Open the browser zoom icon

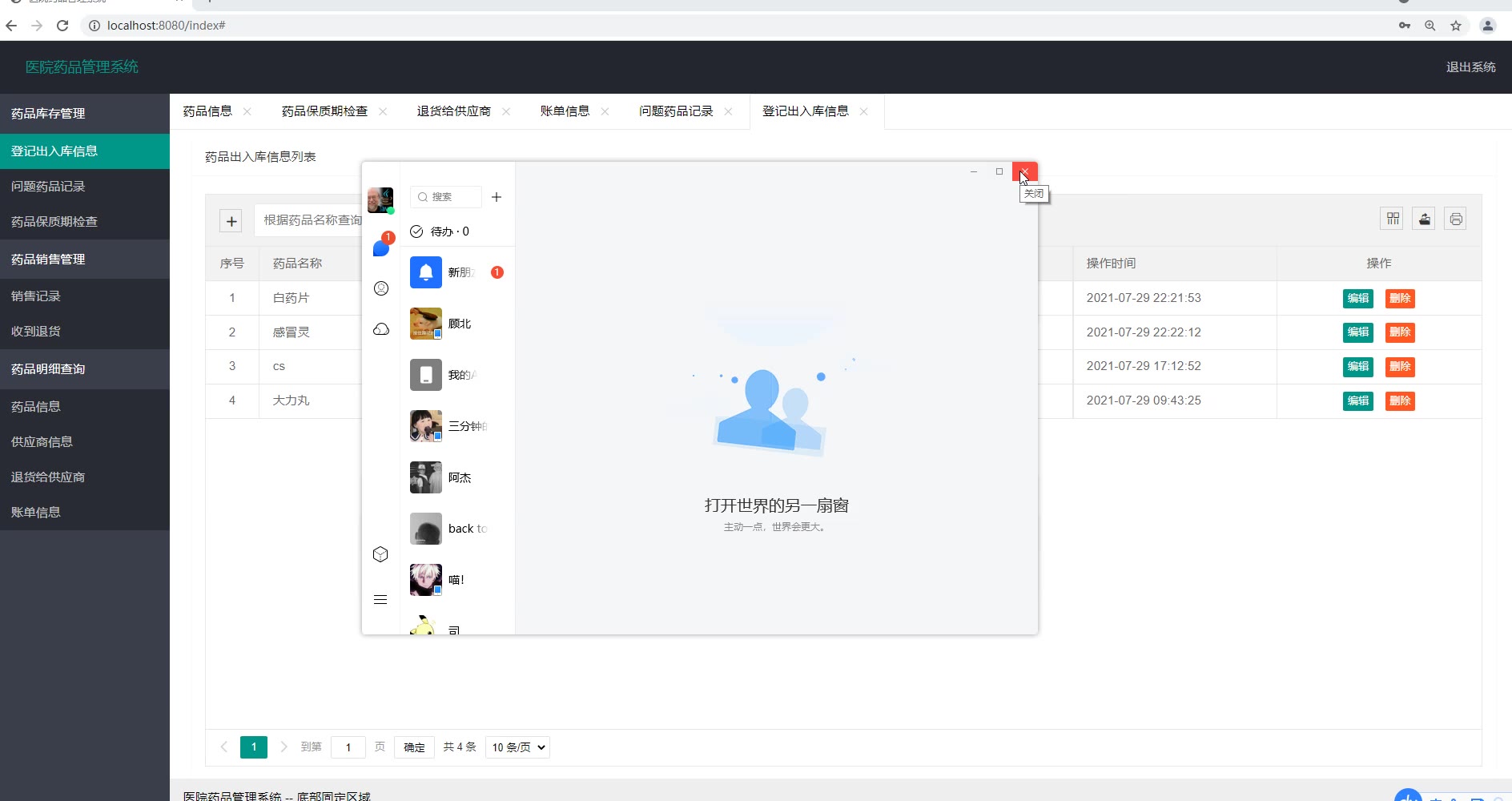point(1430,26)
